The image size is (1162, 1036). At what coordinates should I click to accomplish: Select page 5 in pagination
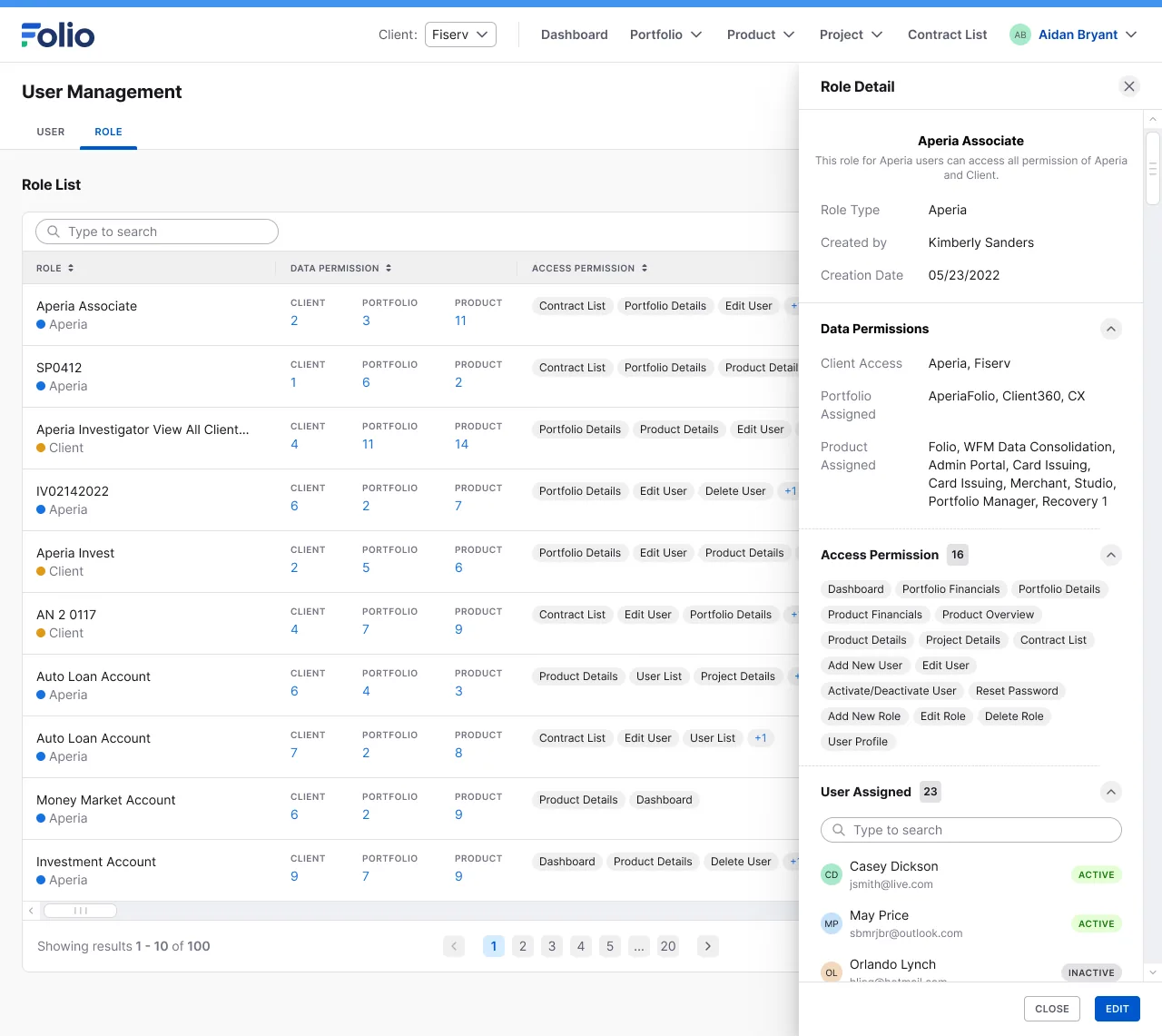(x=610, y=946)
